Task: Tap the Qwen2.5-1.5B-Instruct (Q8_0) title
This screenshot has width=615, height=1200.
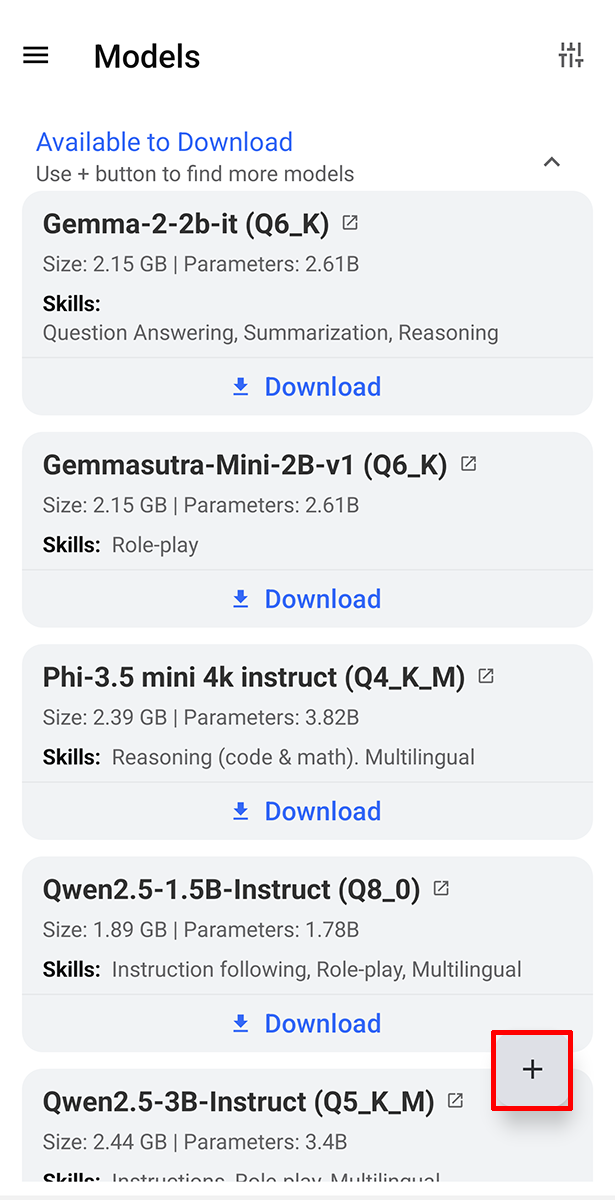Action: click(231, 889)
